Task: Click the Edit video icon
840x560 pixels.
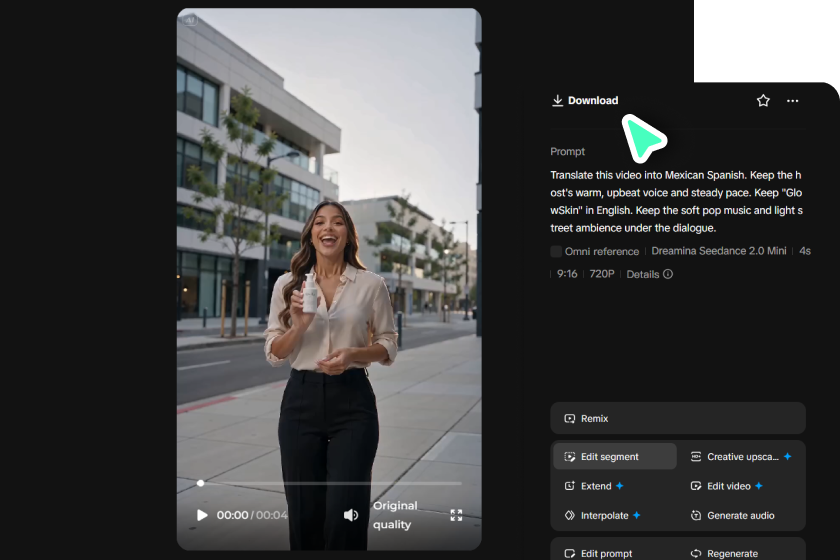Action: (x=696, y=486)
